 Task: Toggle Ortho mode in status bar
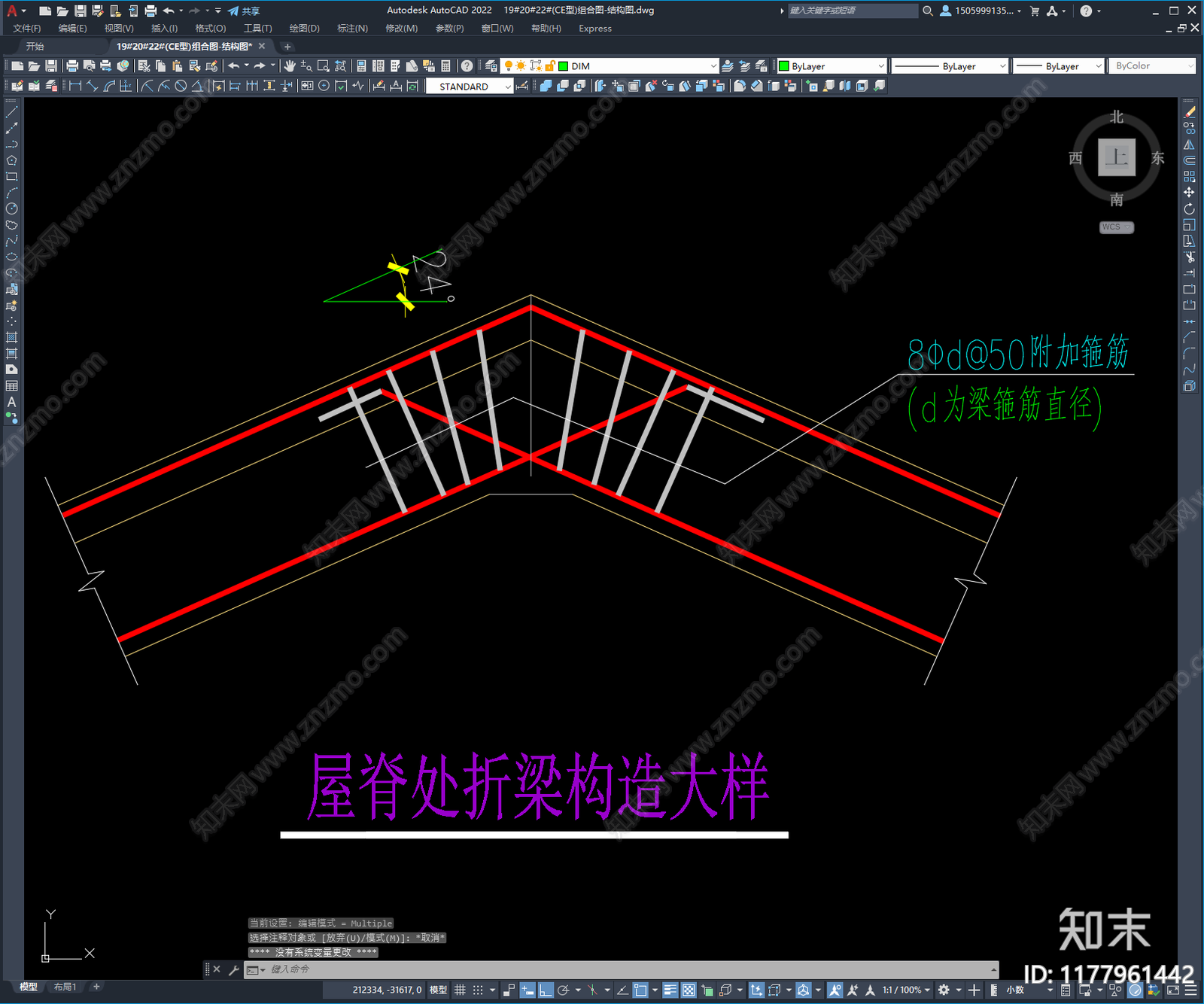pyautogui.click(x=545, y=990)
